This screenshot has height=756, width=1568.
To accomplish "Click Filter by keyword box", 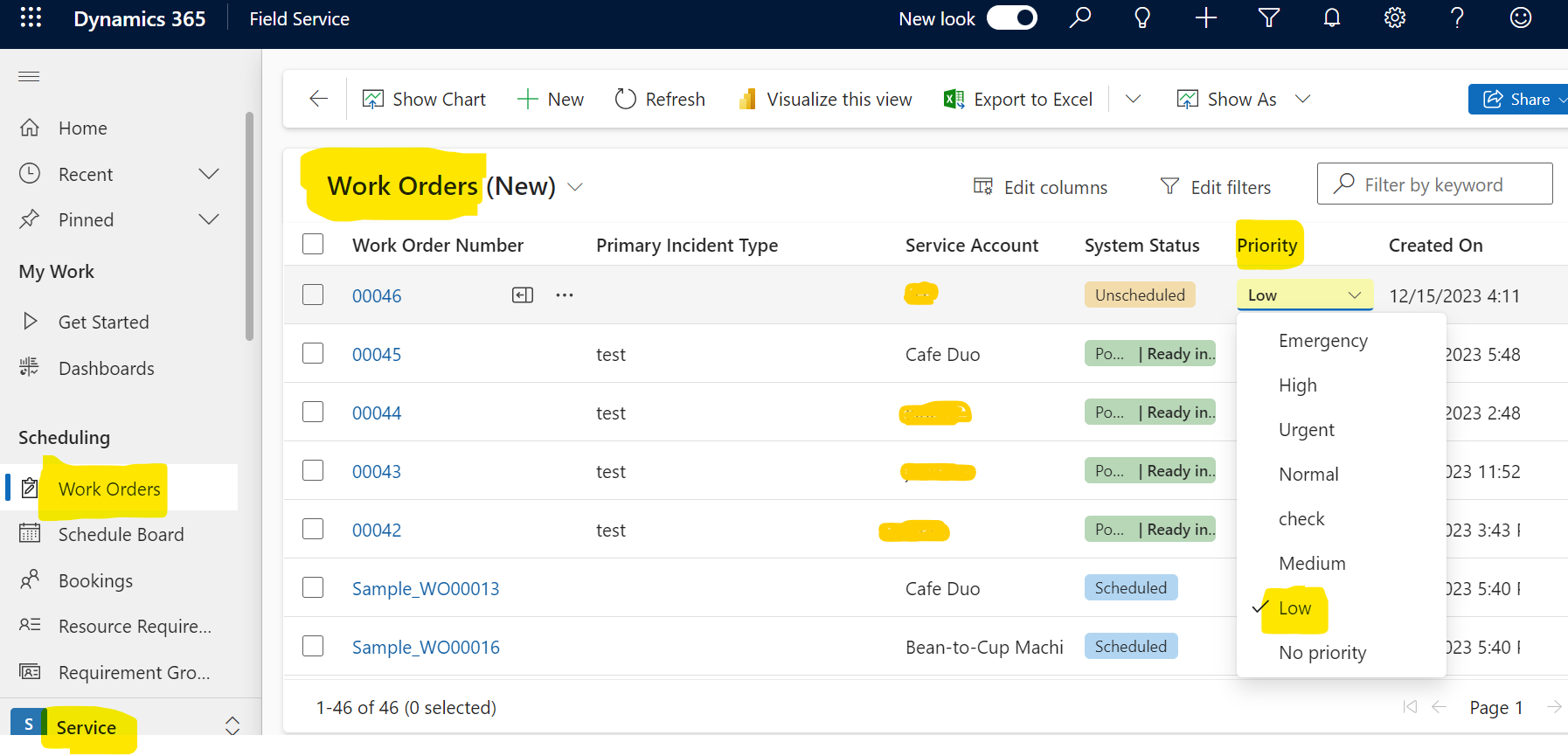I will pyautogui.click(x=1434, y=184).
